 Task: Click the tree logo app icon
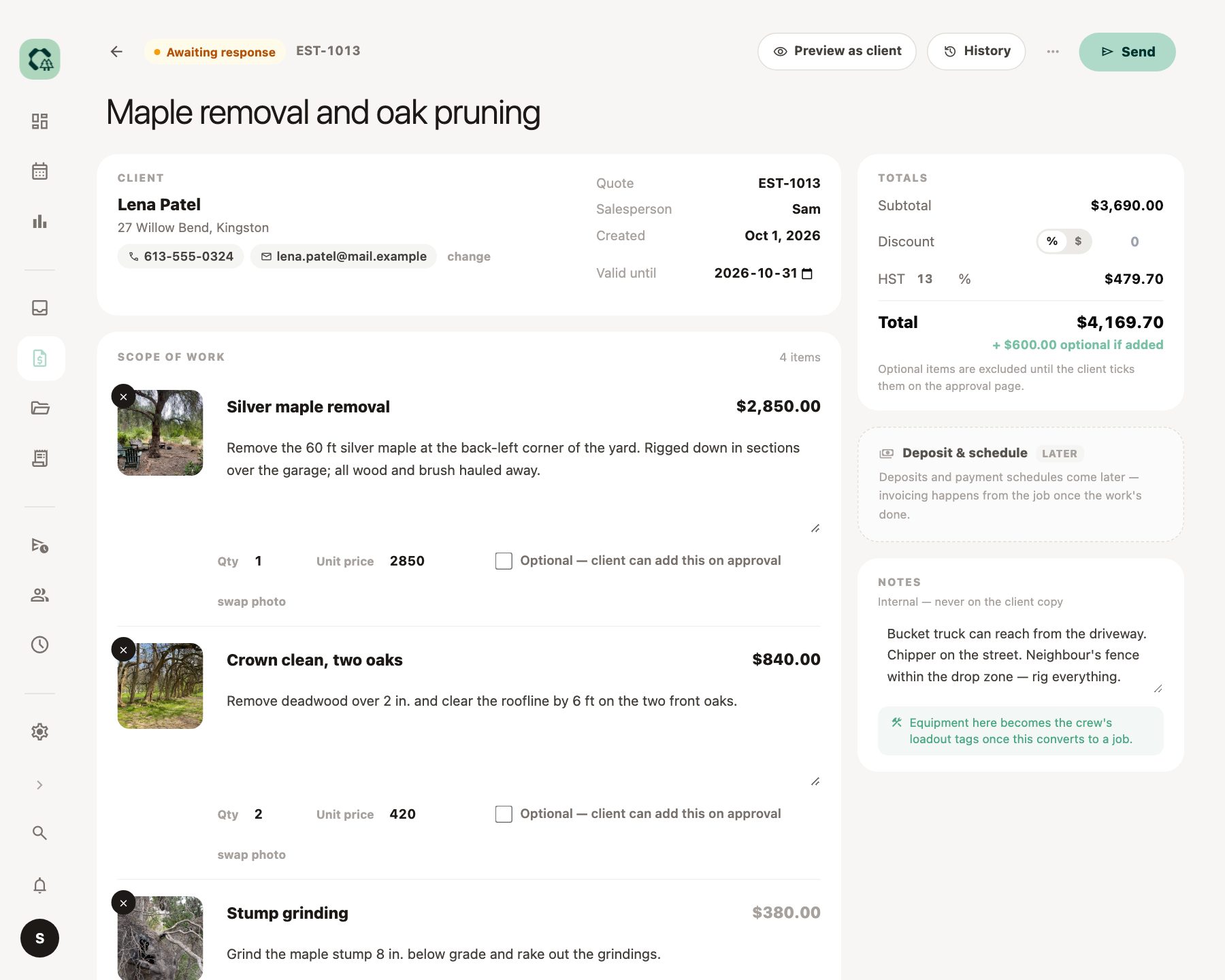coord(39,59)
